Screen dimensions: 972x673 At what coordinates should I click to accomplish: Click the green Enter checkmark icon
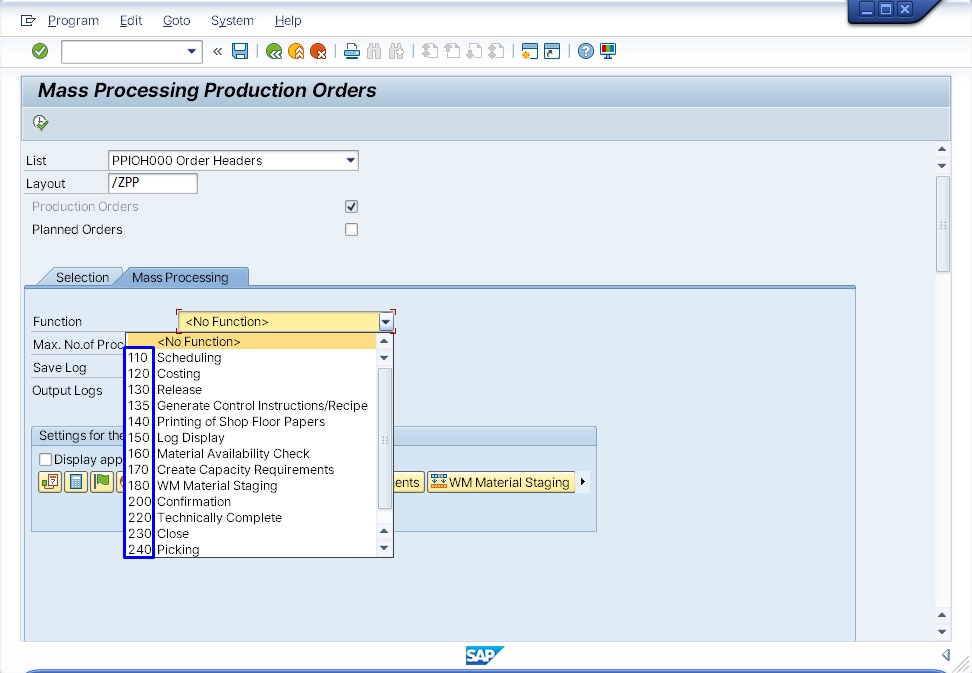pyautogui.click(x=40, y=51)
